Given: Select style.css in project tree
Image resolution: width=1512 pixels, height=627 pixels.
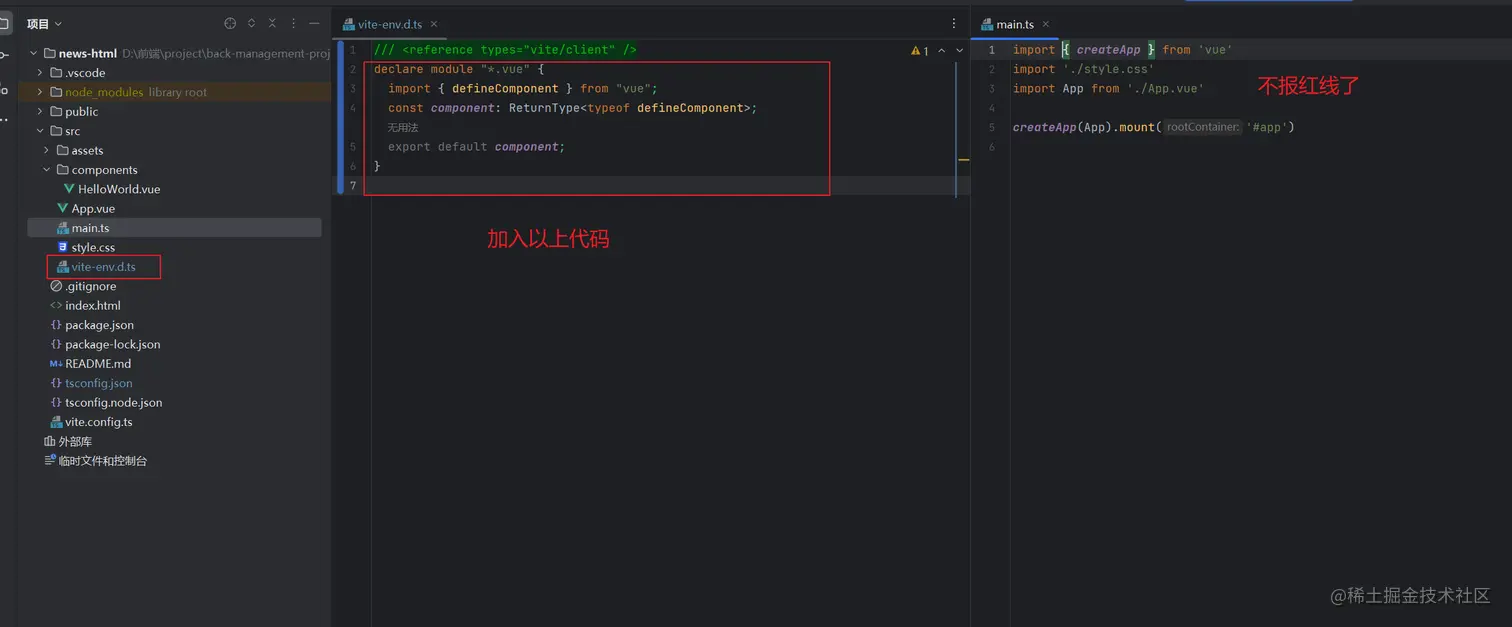Looking at the screenshot, I should (93, 247).
